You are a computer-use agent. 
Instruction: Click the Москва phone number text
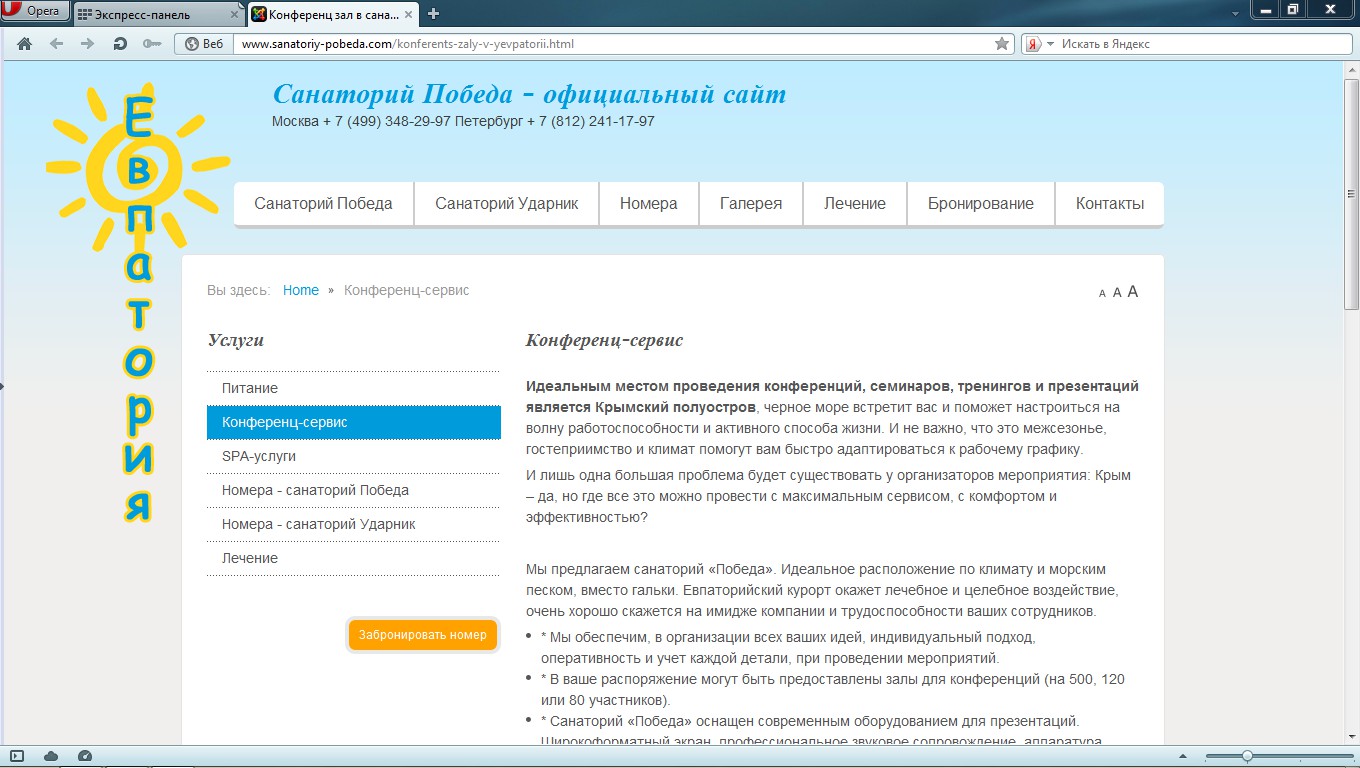361,121
